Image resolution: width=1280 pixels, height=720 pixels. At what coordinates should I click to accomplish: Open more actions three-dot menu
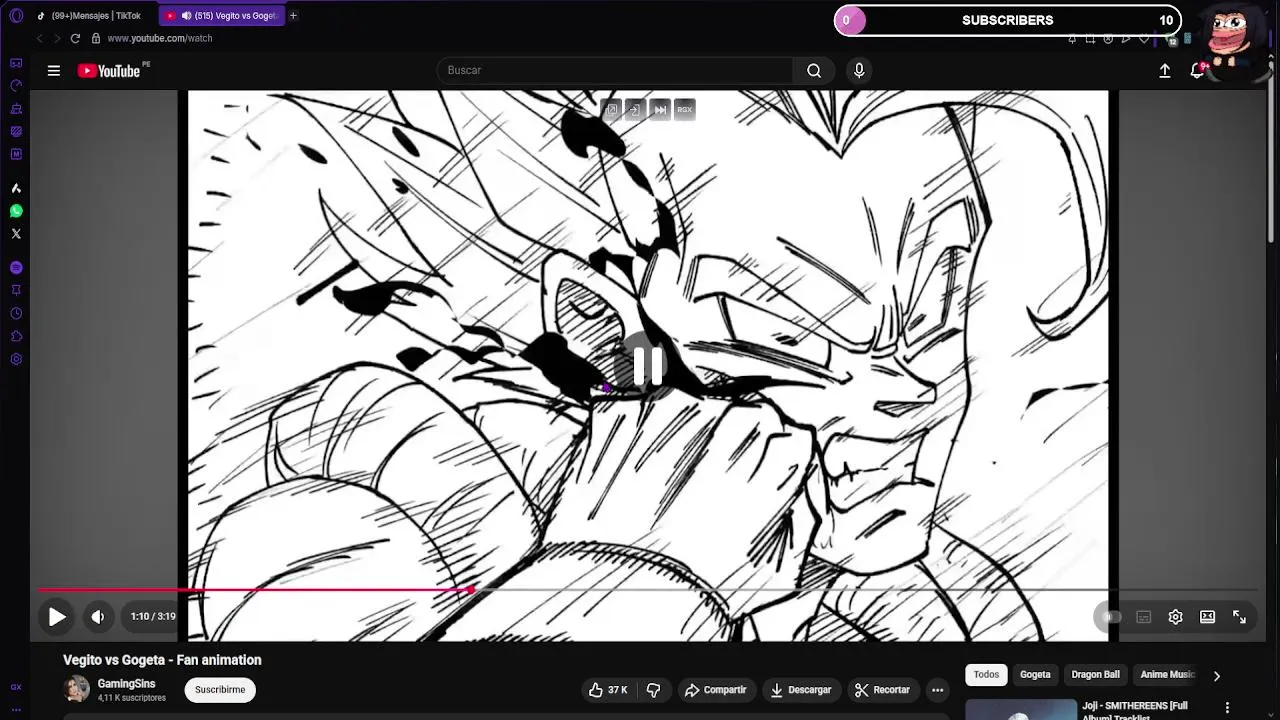(x=937, y=690)
